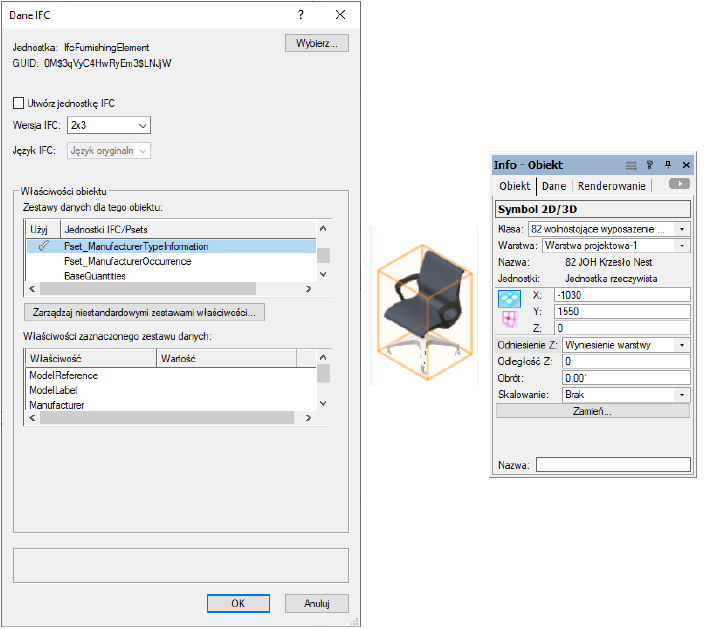The height and width of the screenshot is (629, 704).
Task: Open the Info palette menu icon
Action: (631, 165)
